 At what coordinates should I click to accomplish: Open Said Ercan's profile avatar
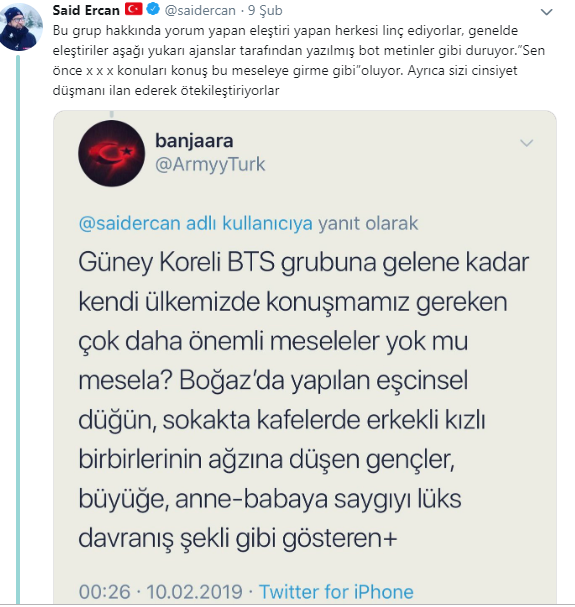[x=20, y=27]
